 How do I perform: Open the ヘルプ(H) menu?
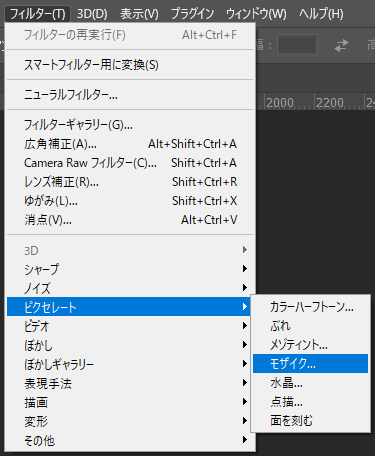(x=321, y=14)
